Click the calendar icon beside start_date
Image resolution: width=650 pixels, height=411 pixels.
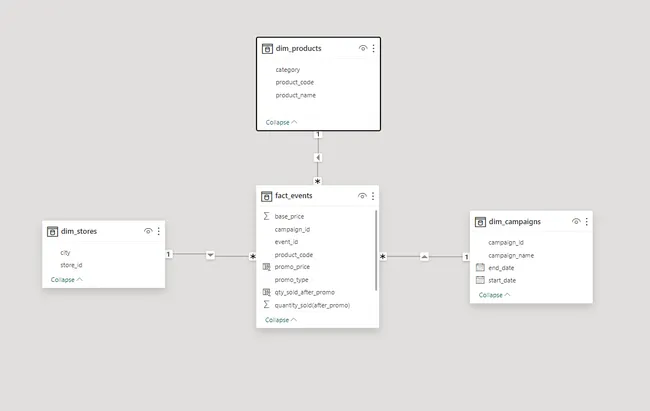tap(480, 280)
